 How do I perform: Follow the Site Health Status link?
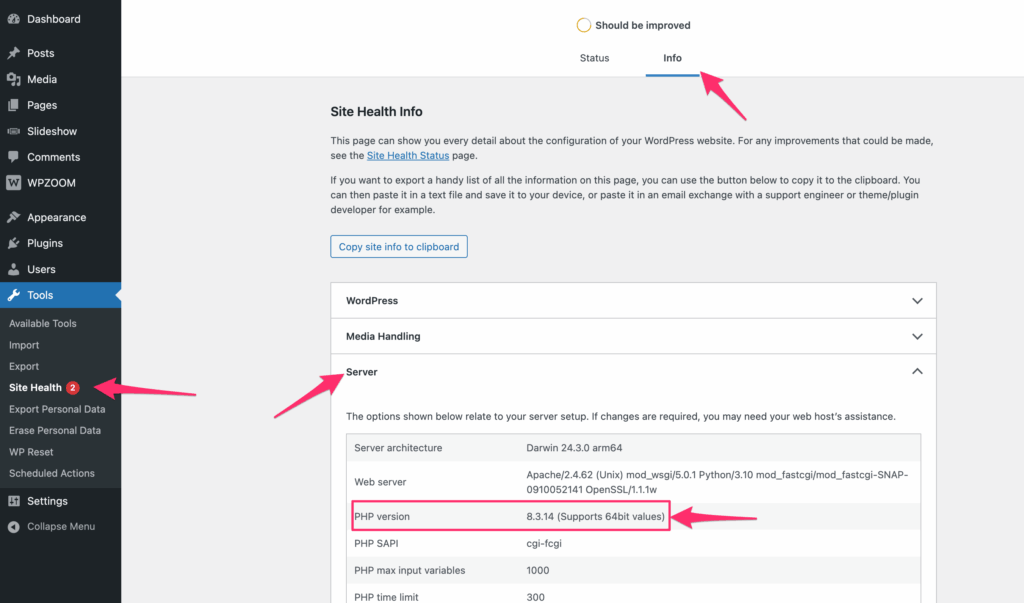[x=410, y=156]
